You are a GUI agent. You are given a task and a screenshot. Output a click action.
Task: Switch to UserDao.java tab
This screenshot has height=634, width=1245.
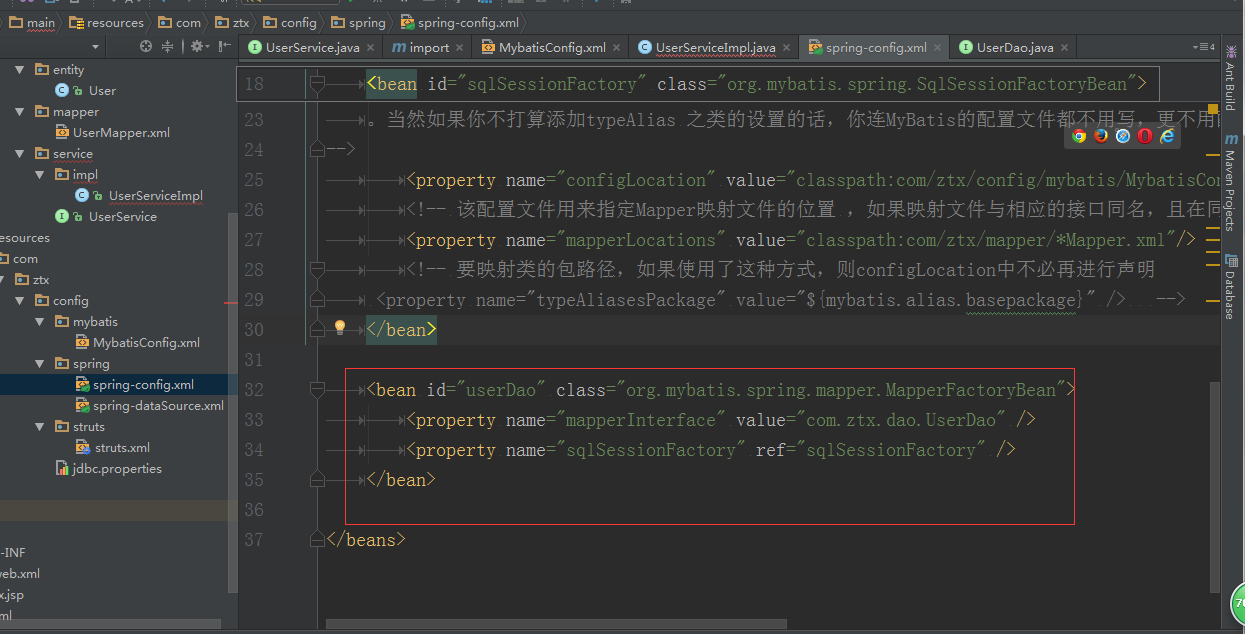click(1014, 47)
